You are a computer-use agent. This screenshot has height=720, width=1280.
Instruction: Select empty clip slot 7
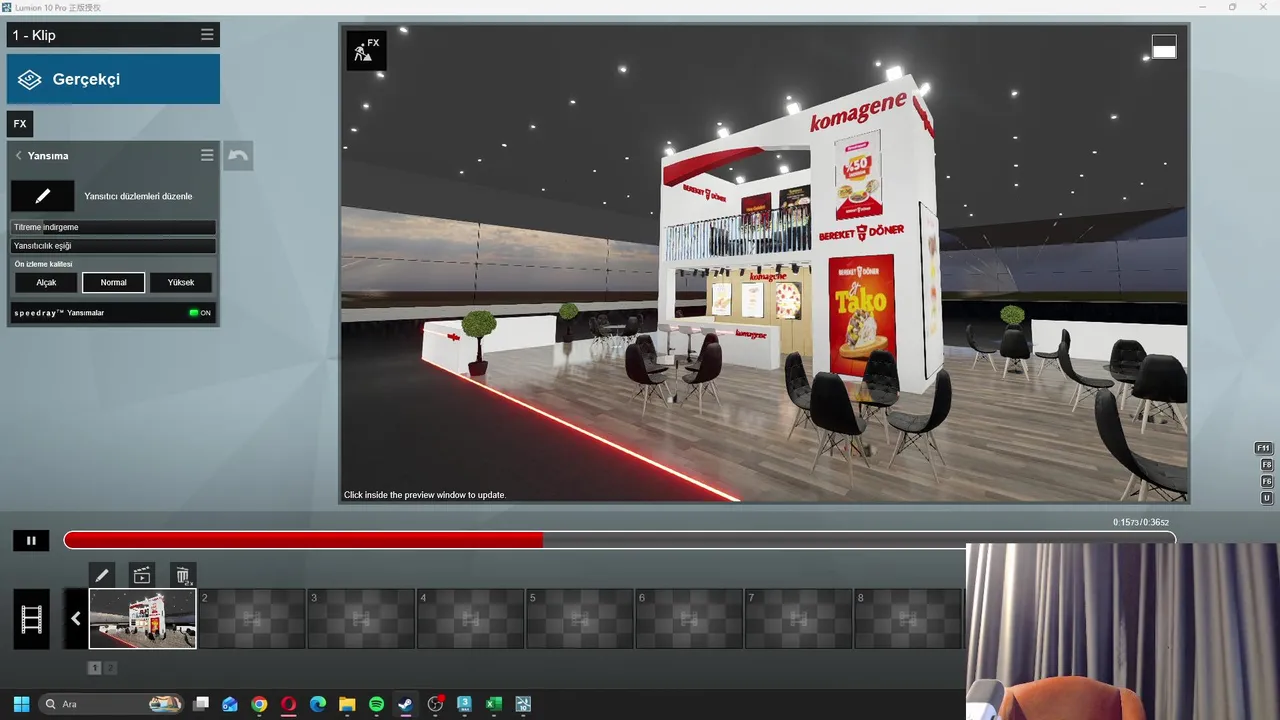tap(798, 619)
